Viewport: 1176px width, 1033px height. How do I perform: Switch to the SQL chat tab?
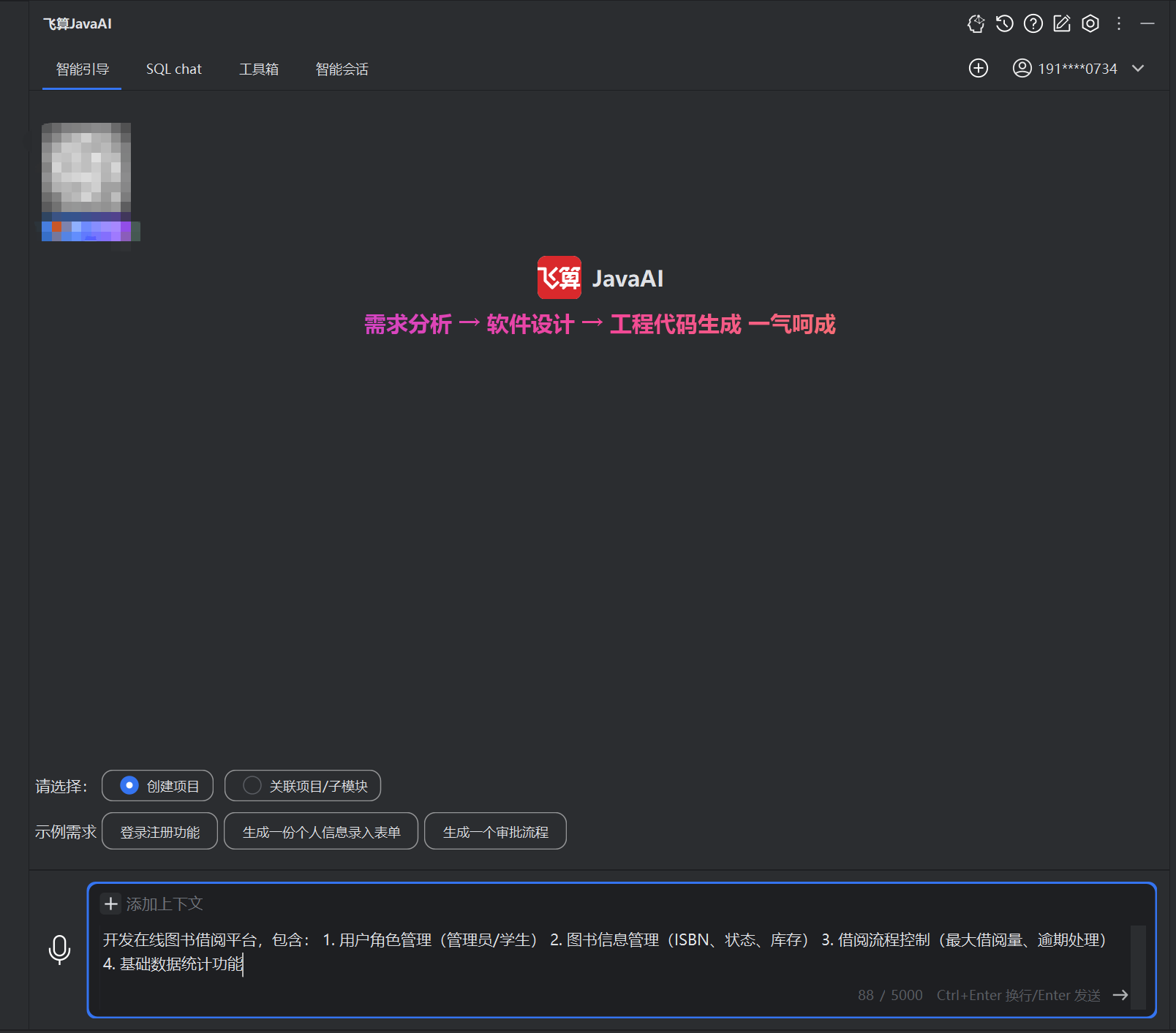click(x=174, y=68)
